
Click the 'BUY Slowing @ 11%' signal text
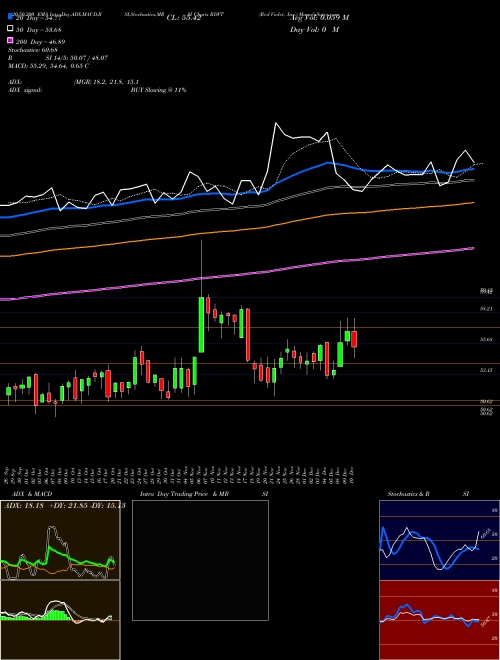158,90
